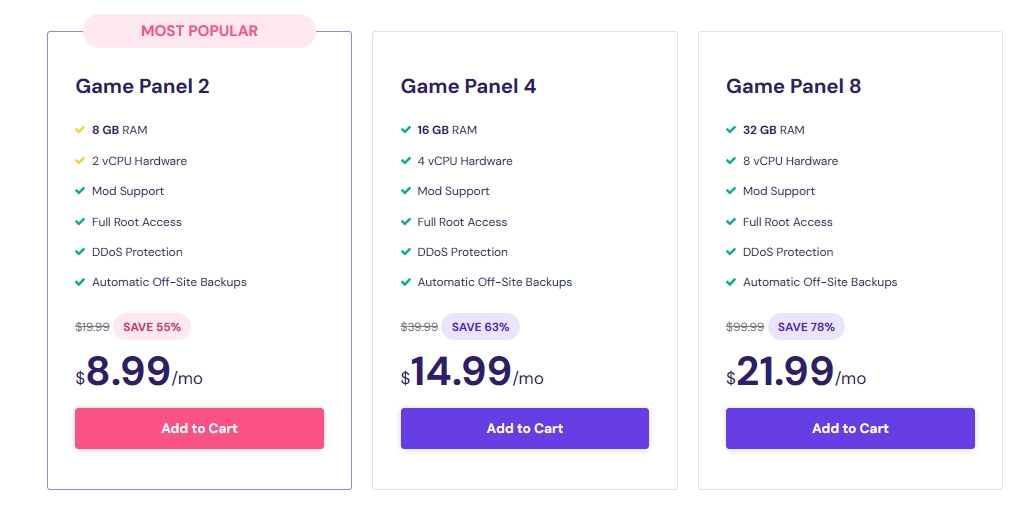Viewport: 1030px width, 505px height.
Task: Click checkmark icon beside 8 GB RAM
Action: [x=80, y=130]
